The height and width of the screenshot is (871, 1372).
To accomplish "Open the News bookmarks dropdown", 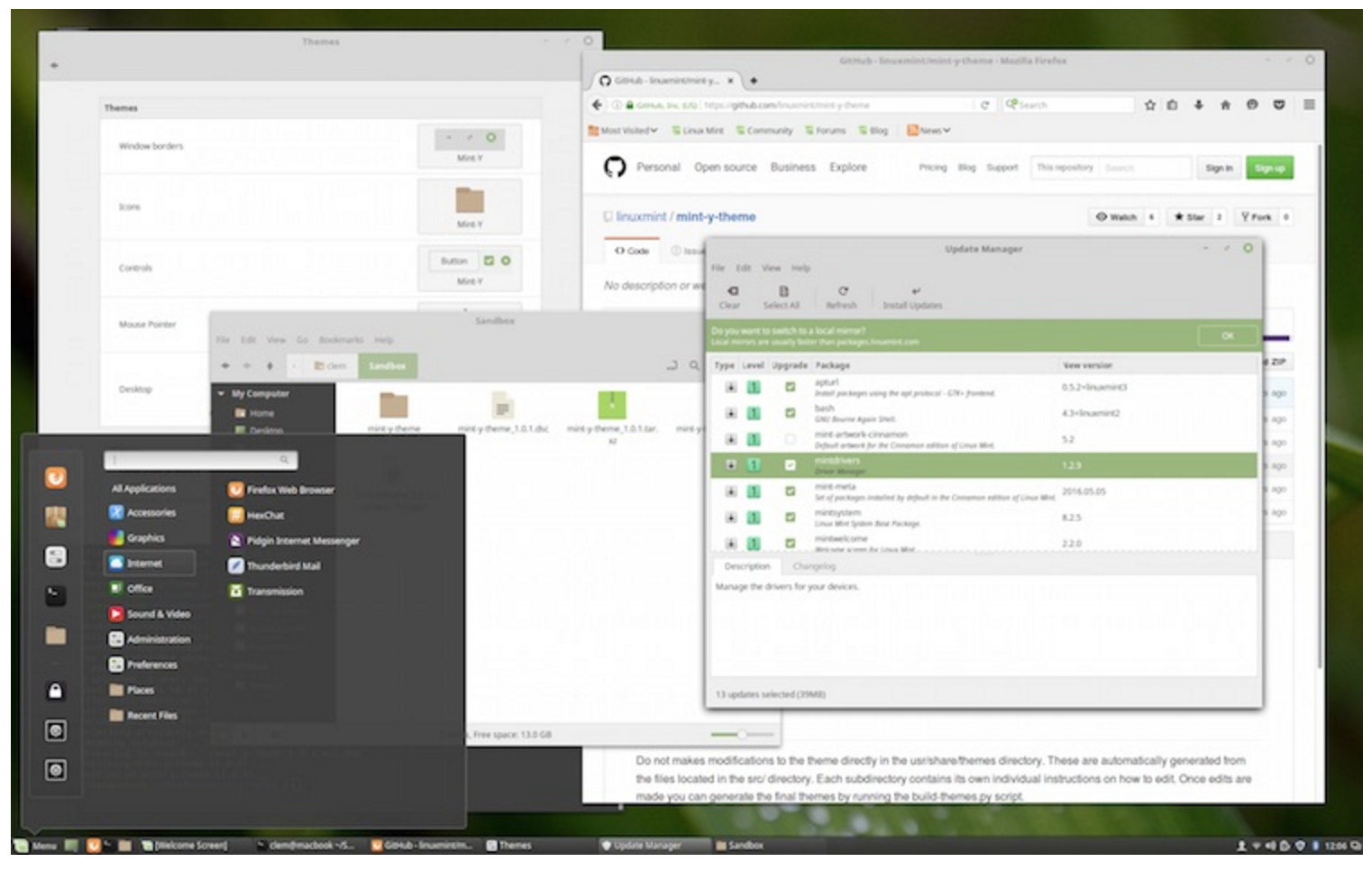I will (x=928, y=131).
